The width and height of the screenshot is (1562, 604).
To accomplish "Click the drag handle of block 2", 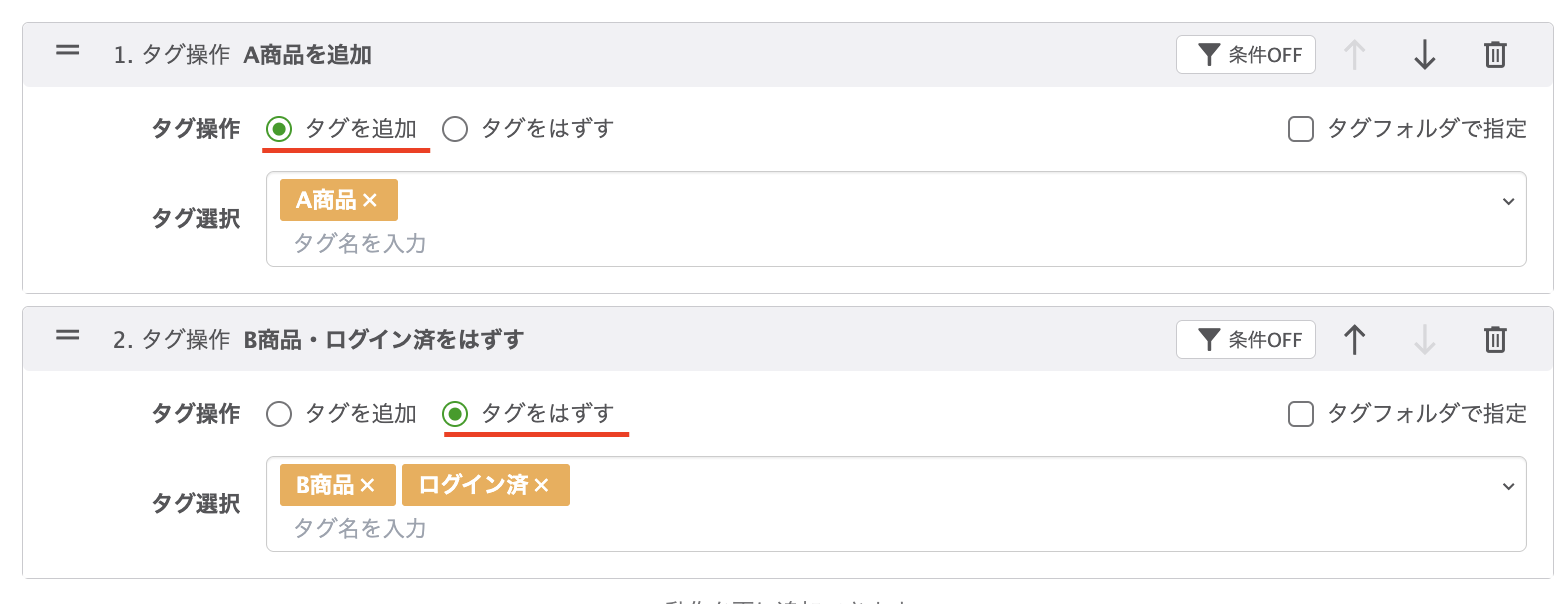I will click(x=66, y=336).
